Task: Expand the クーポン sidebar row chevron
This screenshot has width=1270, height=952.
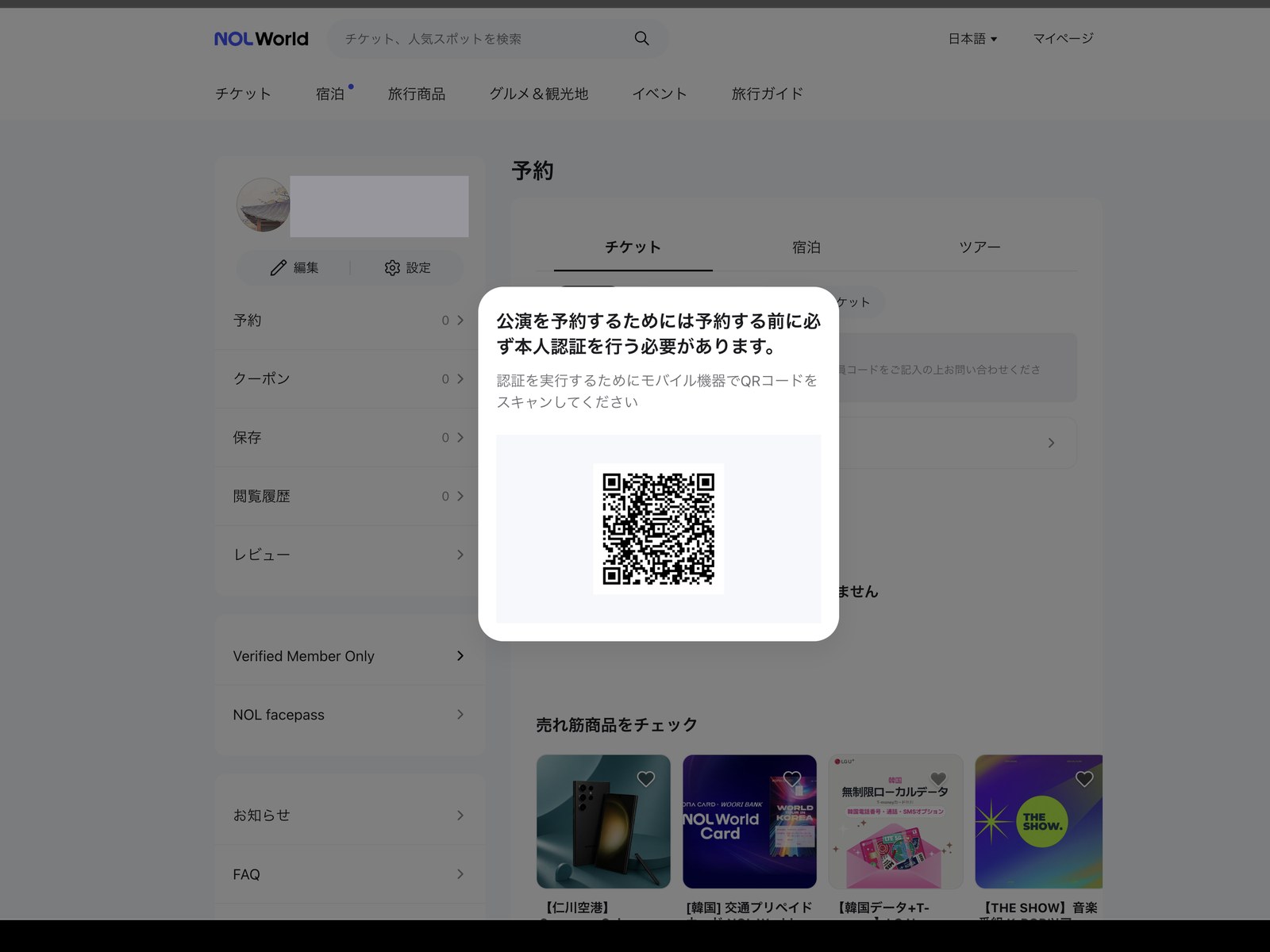Action: pos(460,379)
